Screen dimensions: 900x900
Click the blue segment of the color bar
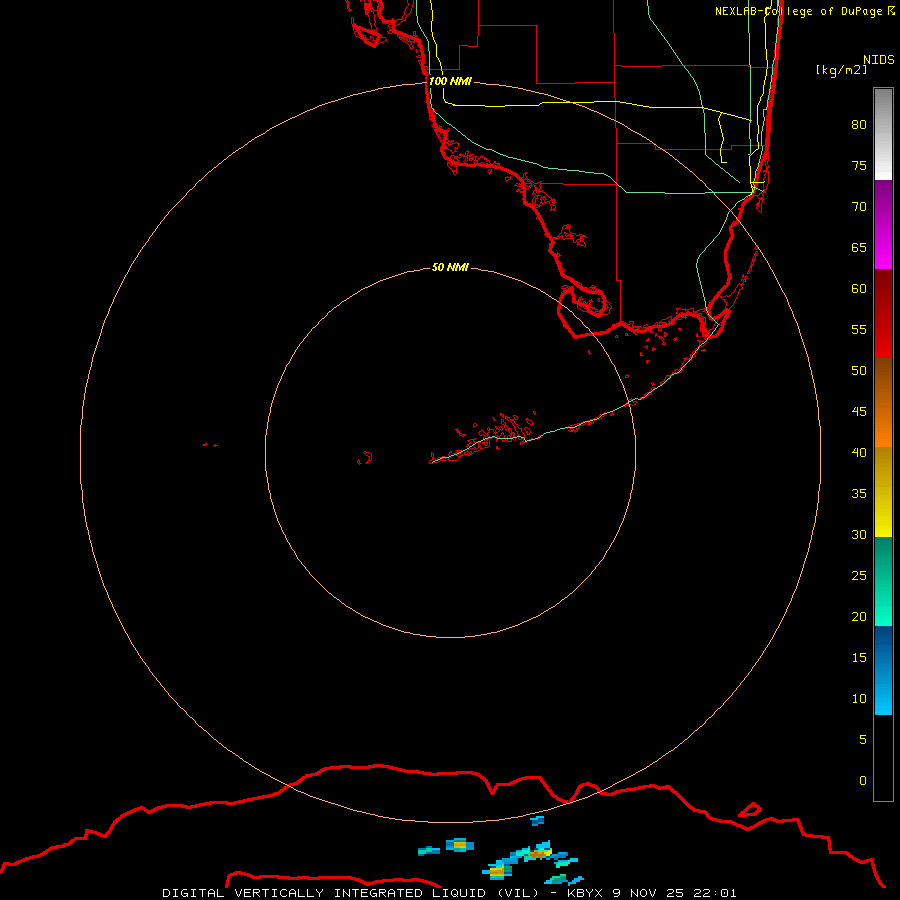click(x=883, y=670)
